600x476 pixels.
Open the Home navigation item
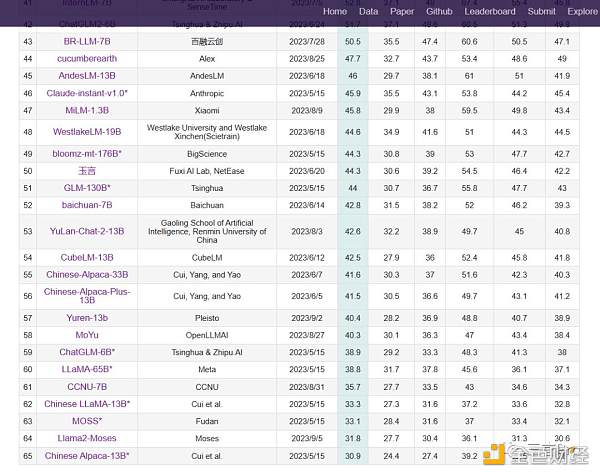pos(335,11)
